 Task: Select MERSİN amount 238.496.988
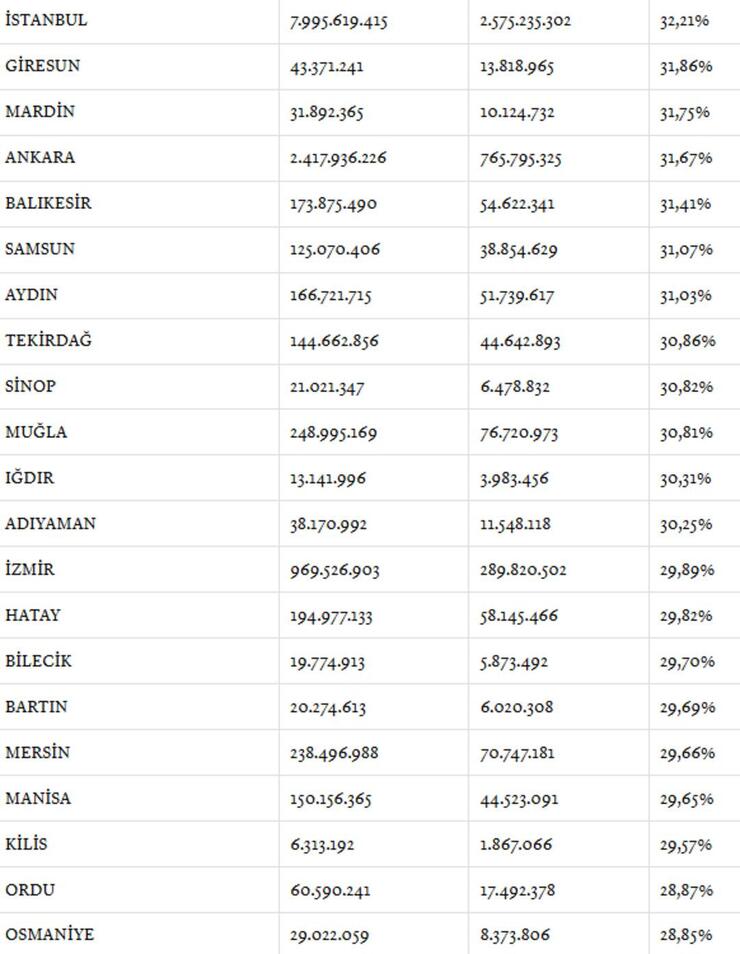coord(334,754)
